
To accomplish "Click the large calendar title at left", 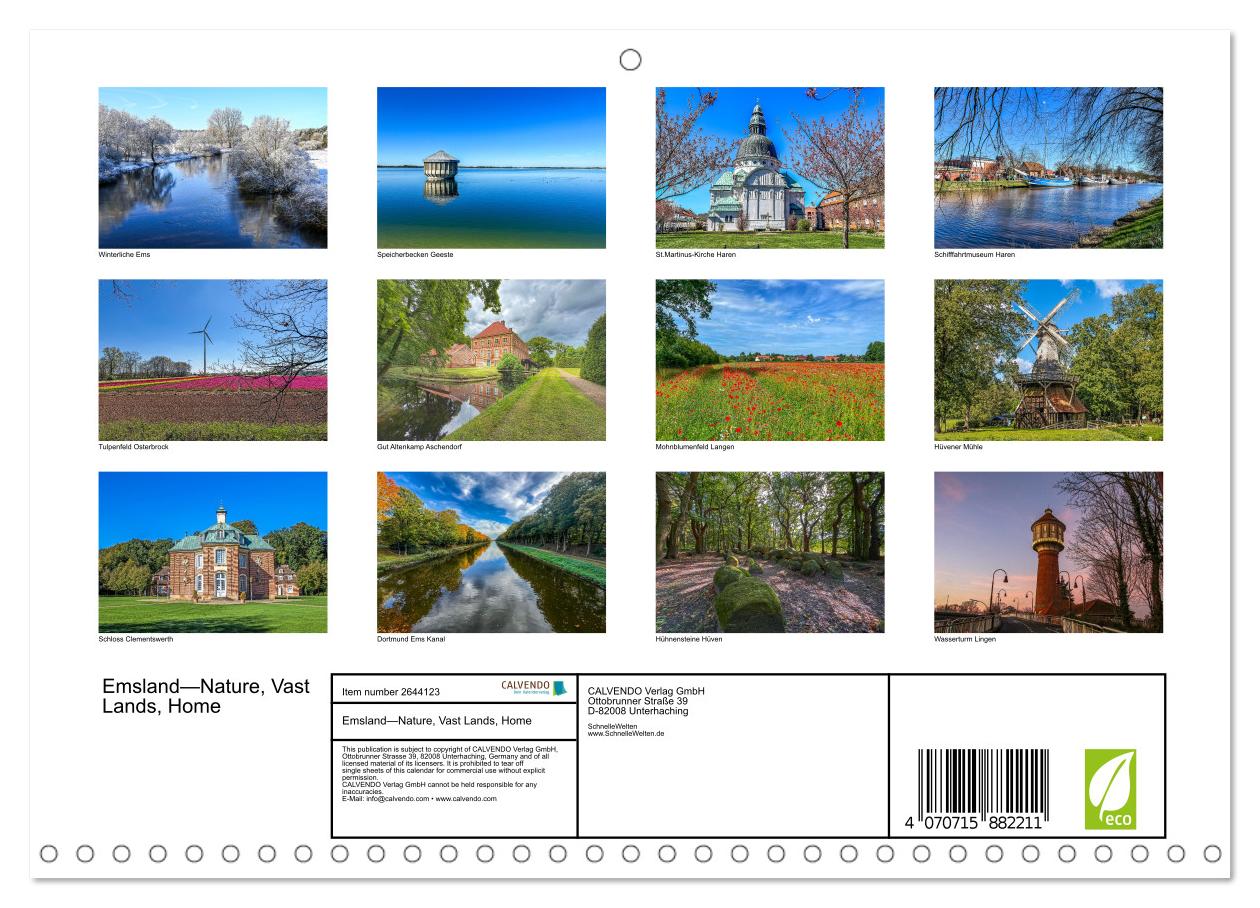I will pyautogui.click(x=206, y=696).
